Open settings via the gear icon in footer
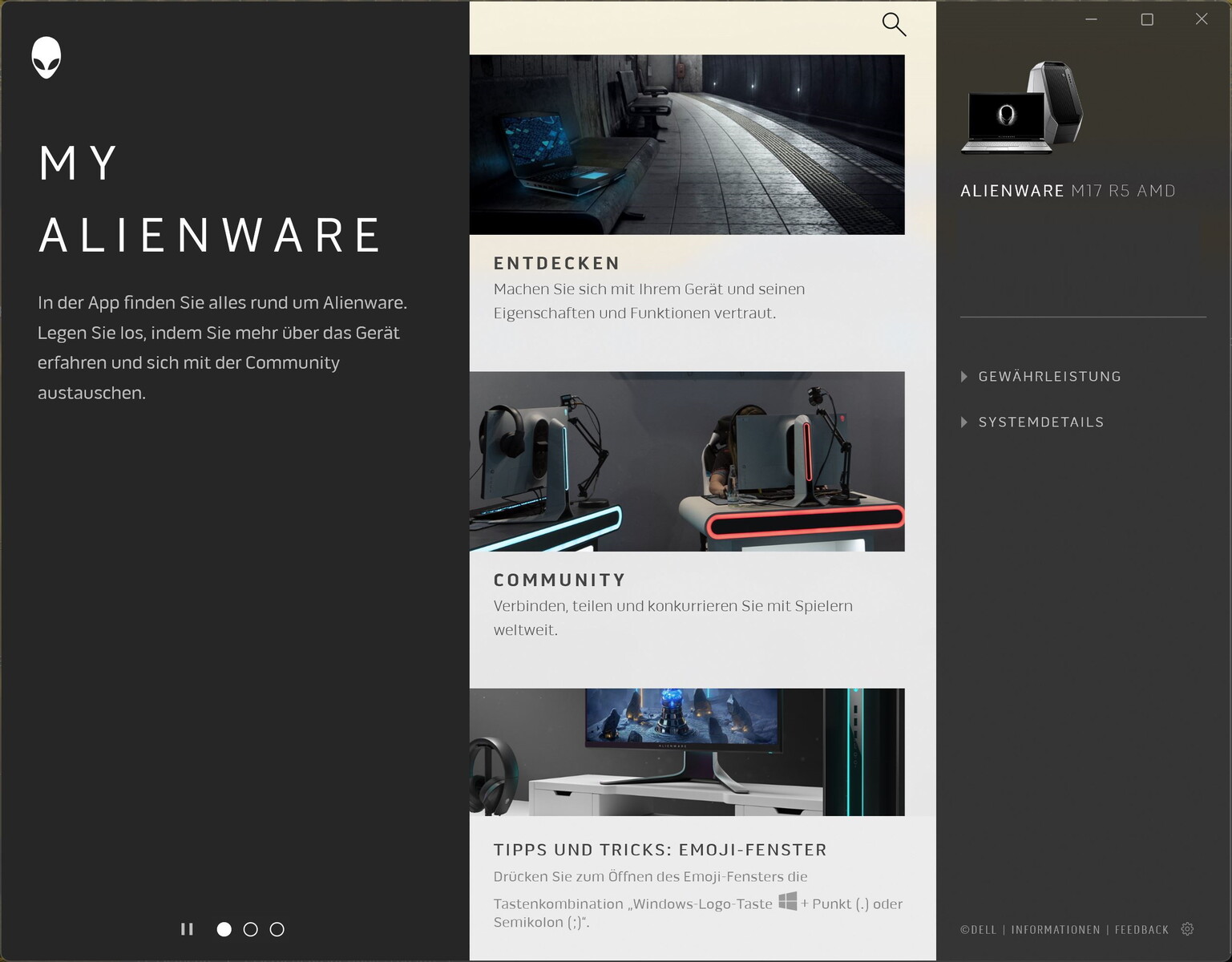This screenshot has width=1232, height=962. (x=1187, y=928)
